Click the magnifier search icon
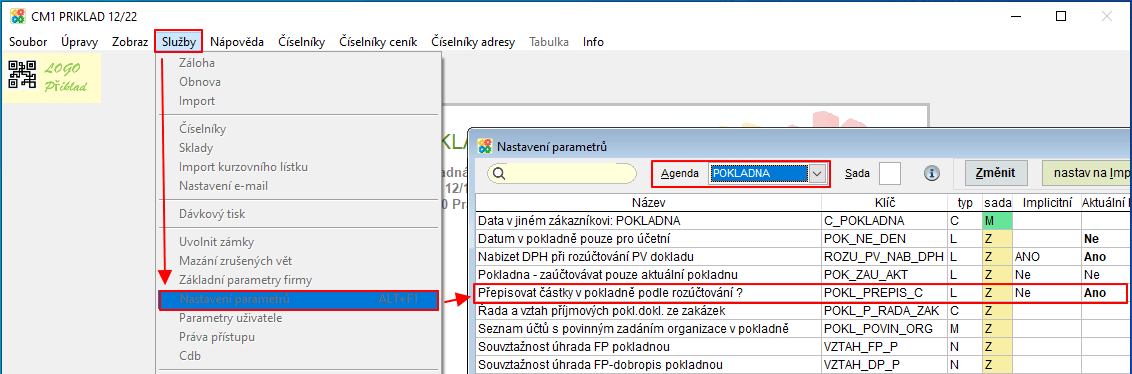 coord(498,174)
